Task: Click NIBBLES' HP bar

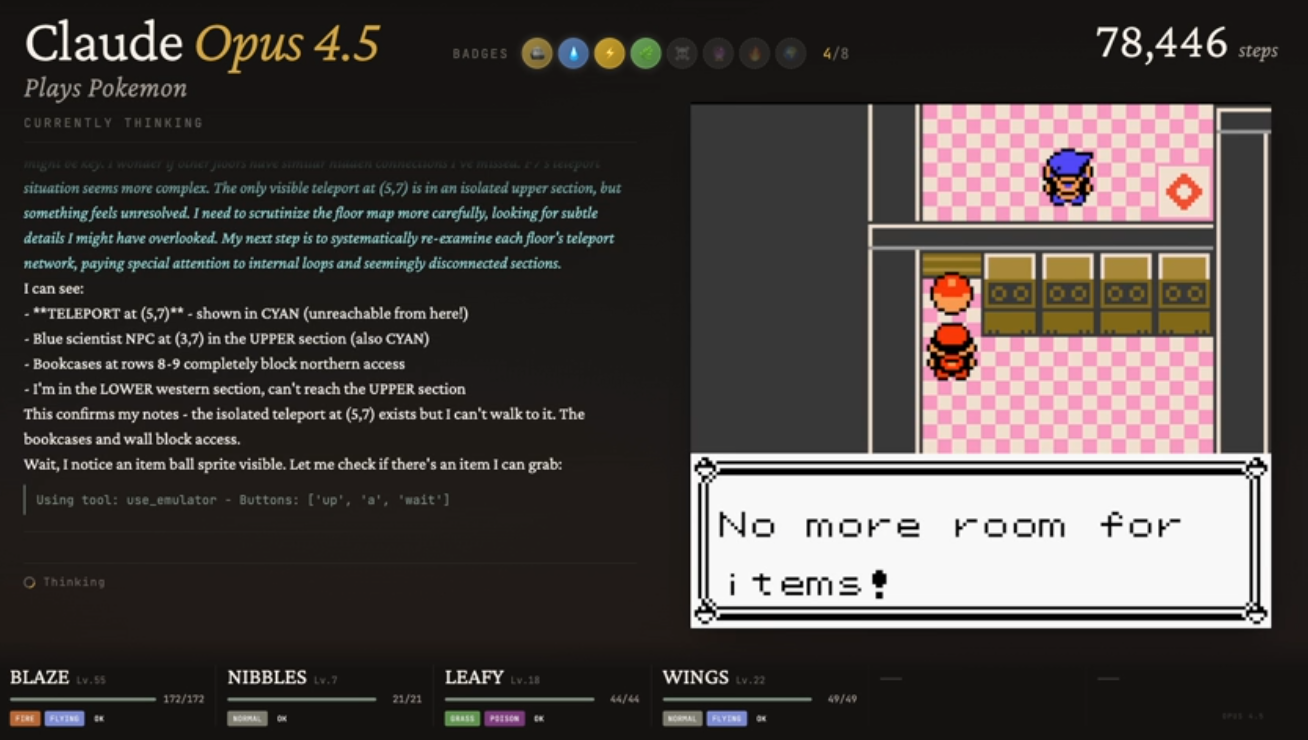Action: [x=301, y=699]
